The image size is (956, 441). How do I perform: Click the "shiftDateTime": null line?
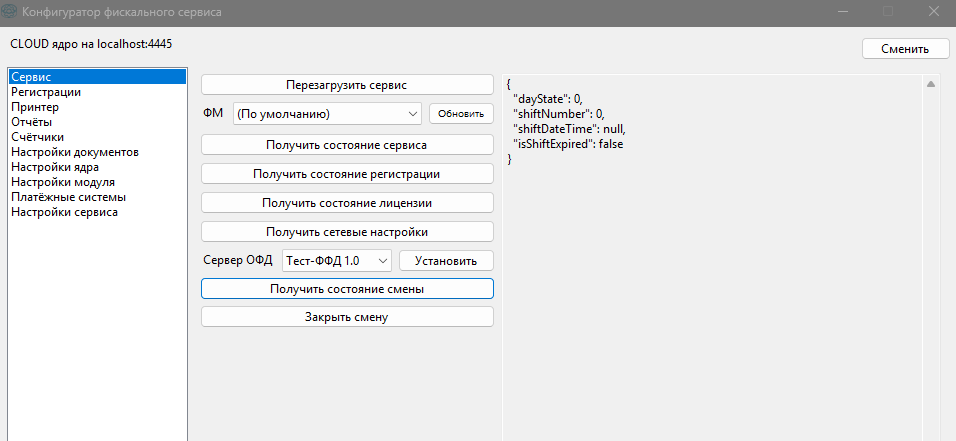[569, 129]
